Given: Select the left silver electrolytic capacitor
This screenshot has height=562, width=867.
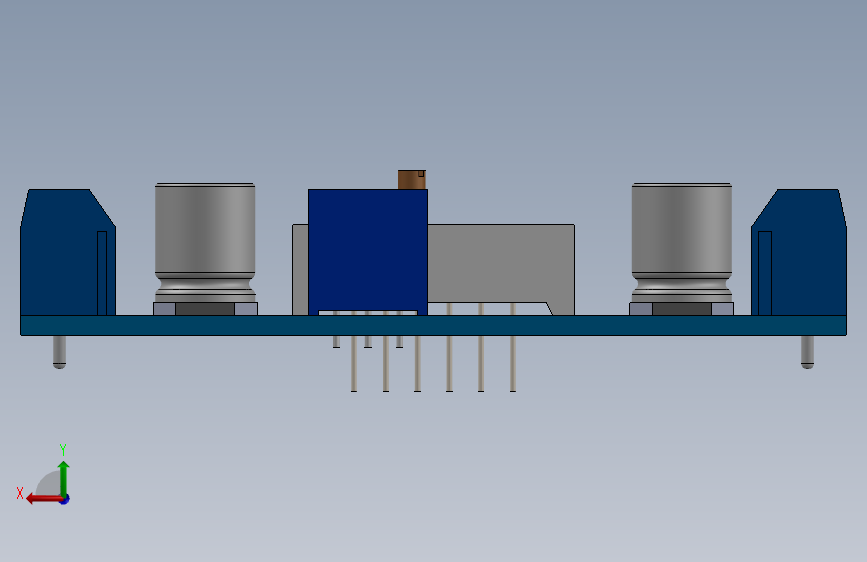Looking at the screenshot, I should pyautogui.click(x=205, y=242).
